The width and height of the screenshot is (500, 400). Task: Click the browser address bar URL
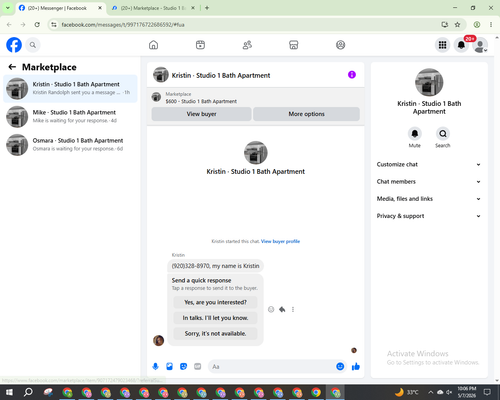click(x=123, y=25)
